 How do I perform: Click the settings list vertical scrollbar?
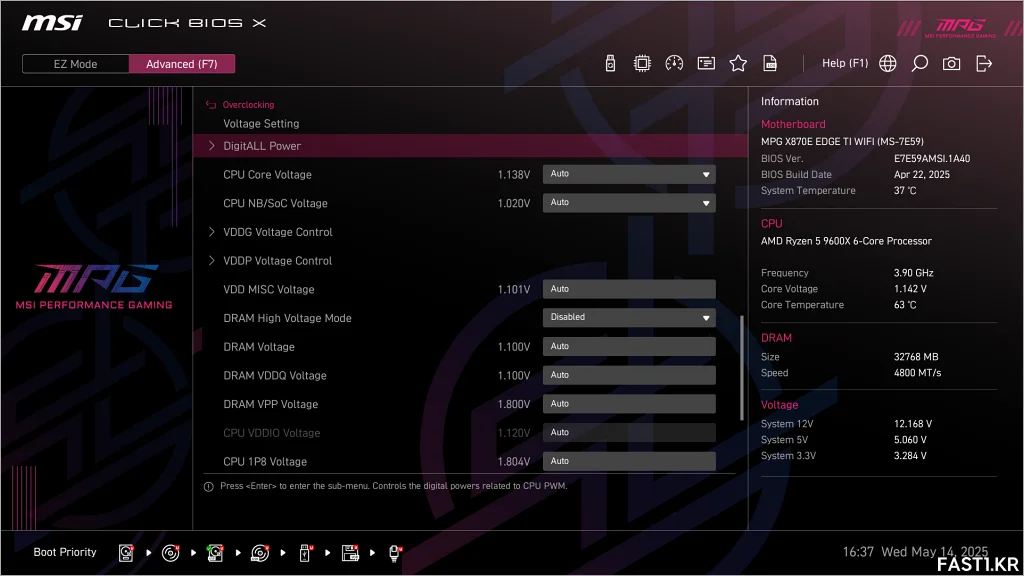742,368
